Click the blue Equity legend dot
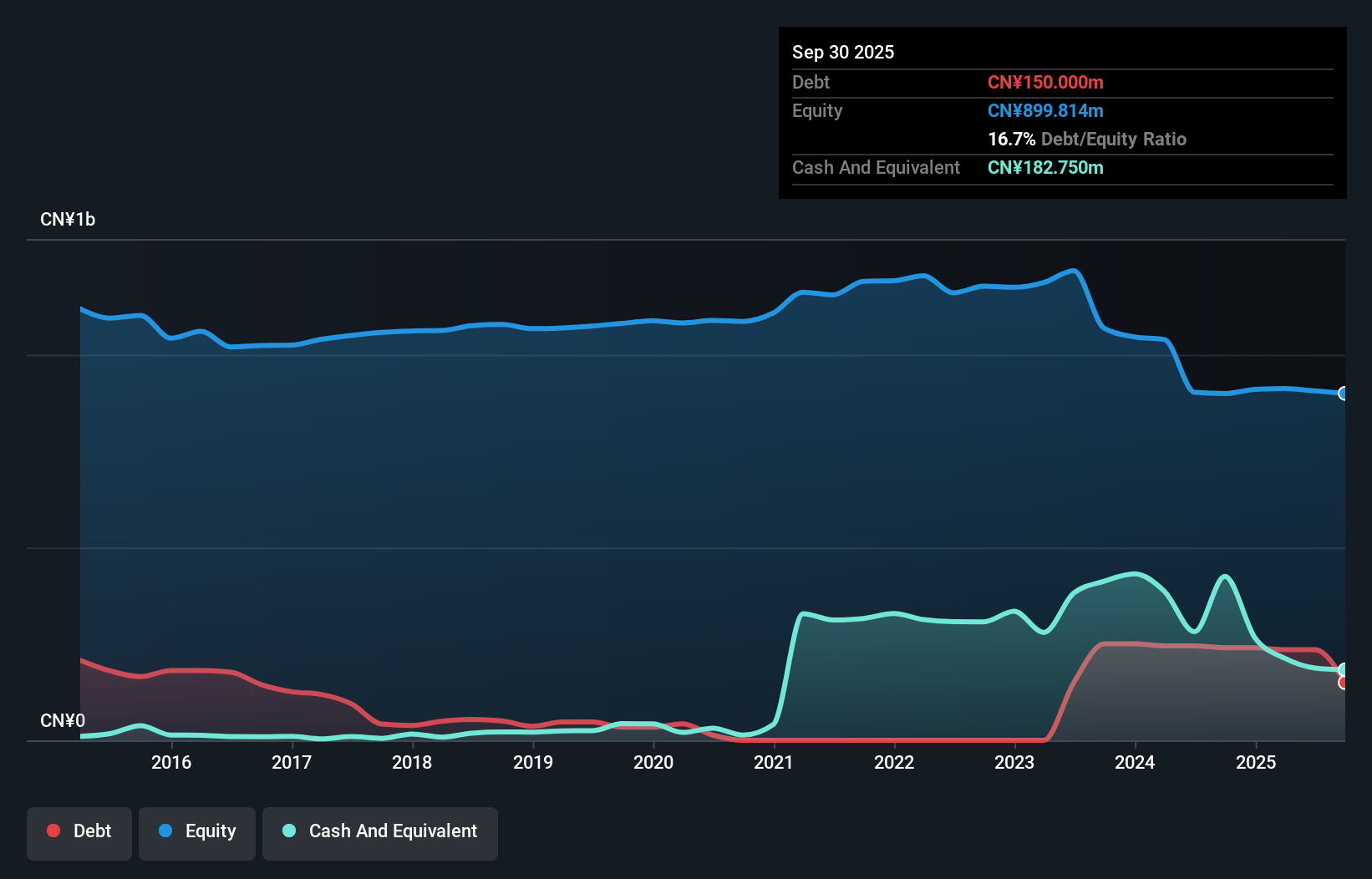The height and width of the screenshot is (879, 1372). (165, 831)
